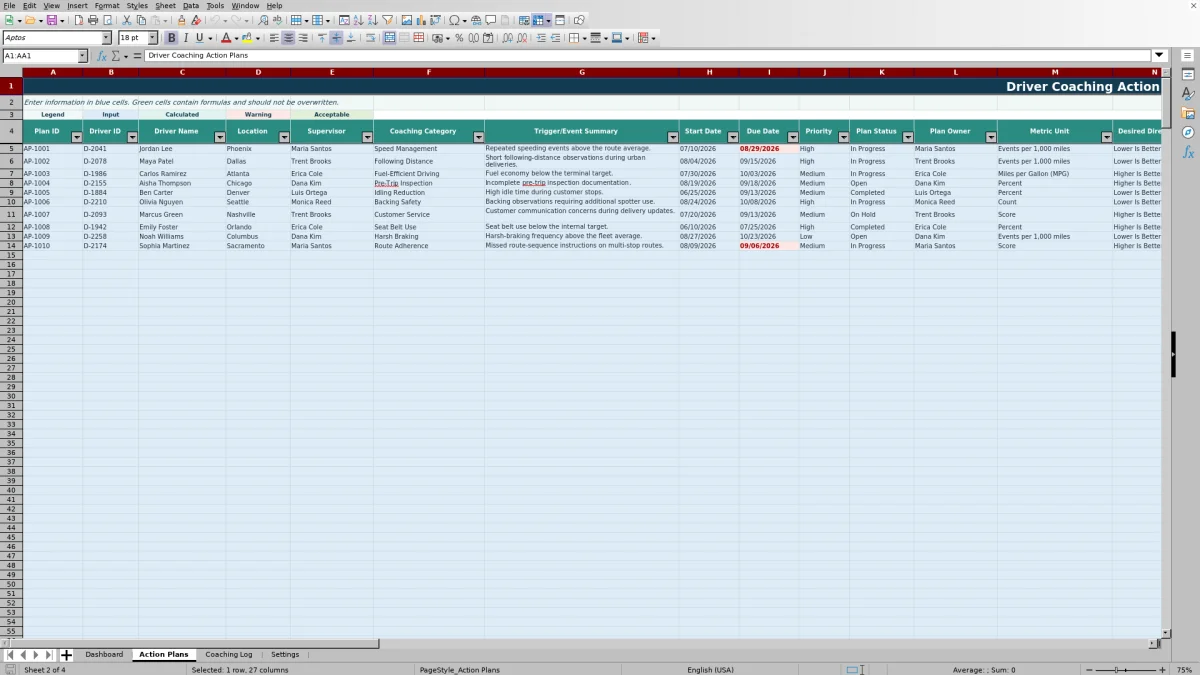Screen dimensions: 1200x675
Task: Click the Save document icon
Action: pyautogui.click(x=51, y=20)
